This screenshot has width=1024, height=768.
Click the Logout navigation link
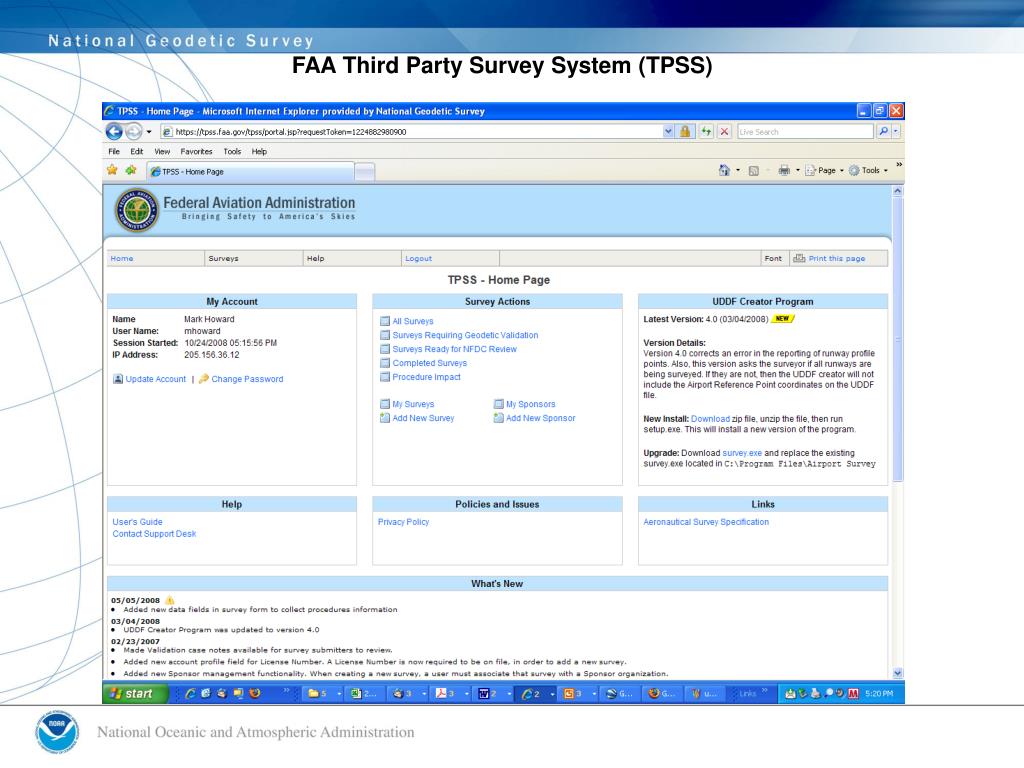pos(419,259)
